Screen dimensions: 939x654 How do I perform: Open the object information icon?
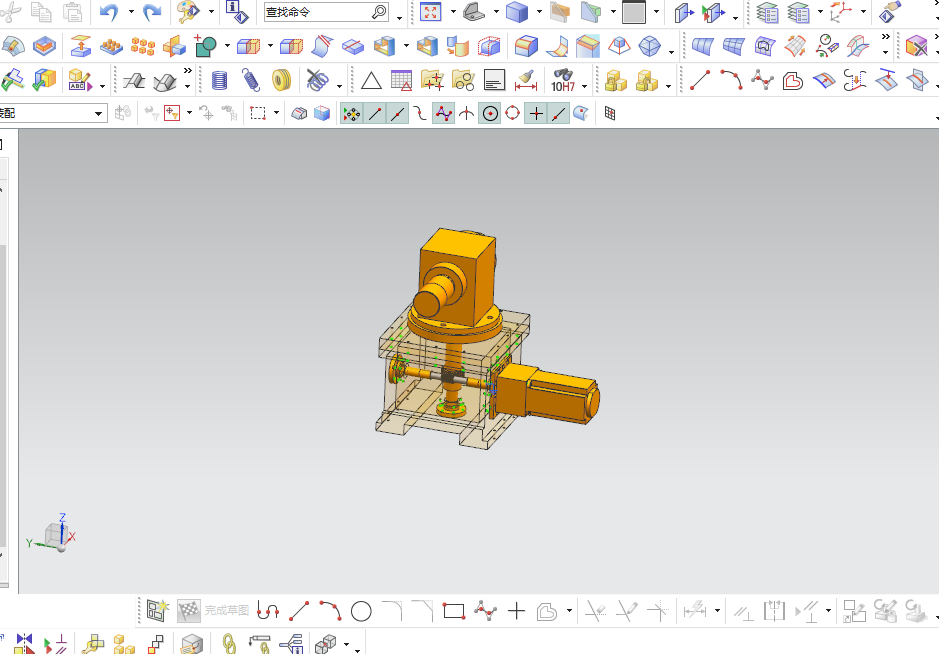(237, 11)
